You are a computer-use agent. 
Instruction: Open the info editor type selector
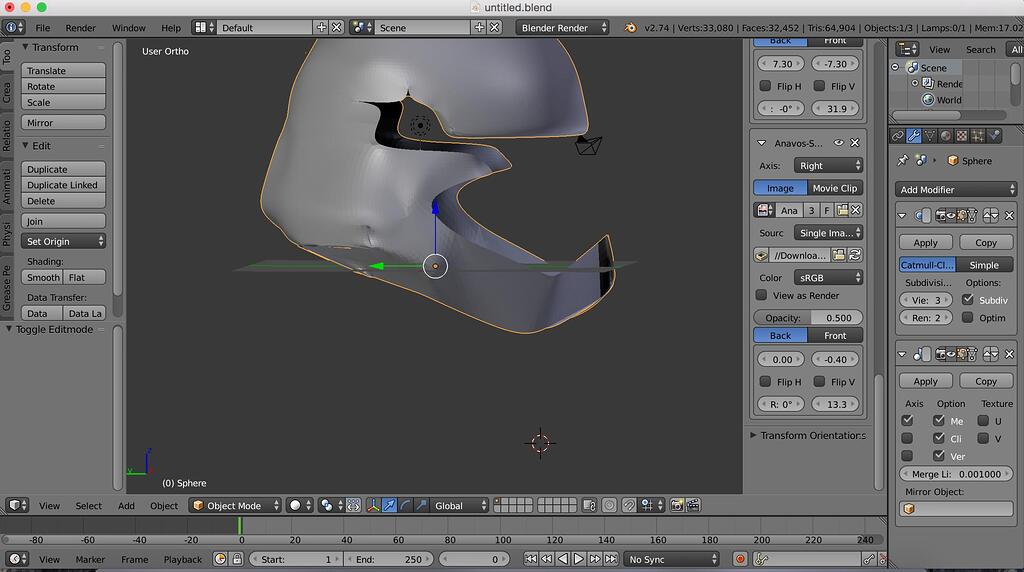tap(14, 27)
